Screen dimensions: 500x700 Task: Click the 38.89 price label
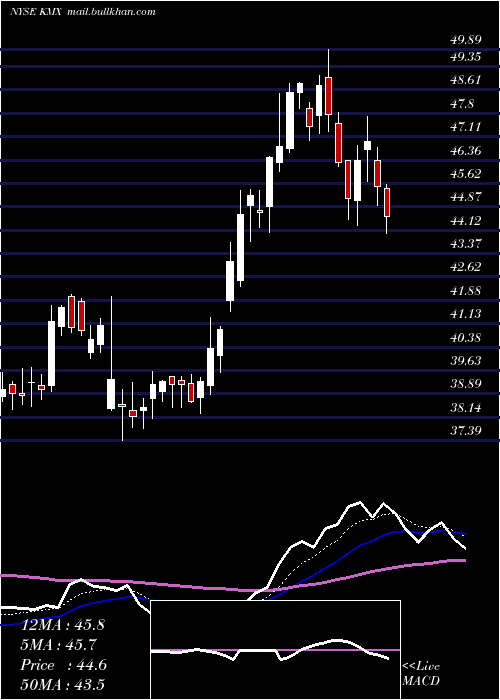click(465, 384)
